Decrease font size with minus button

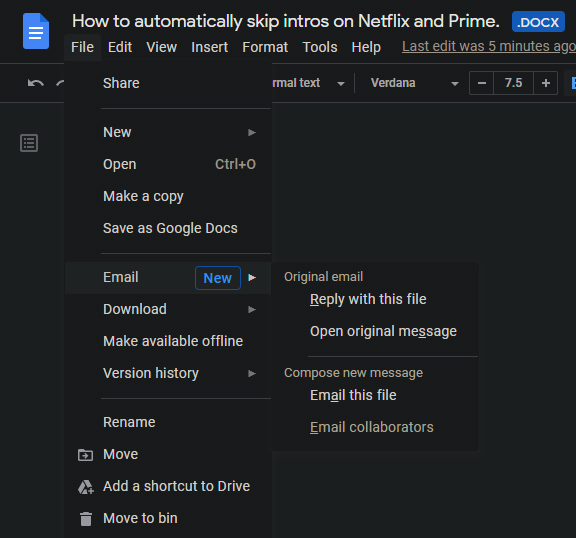pyautogui.click(x=482, y=83)
